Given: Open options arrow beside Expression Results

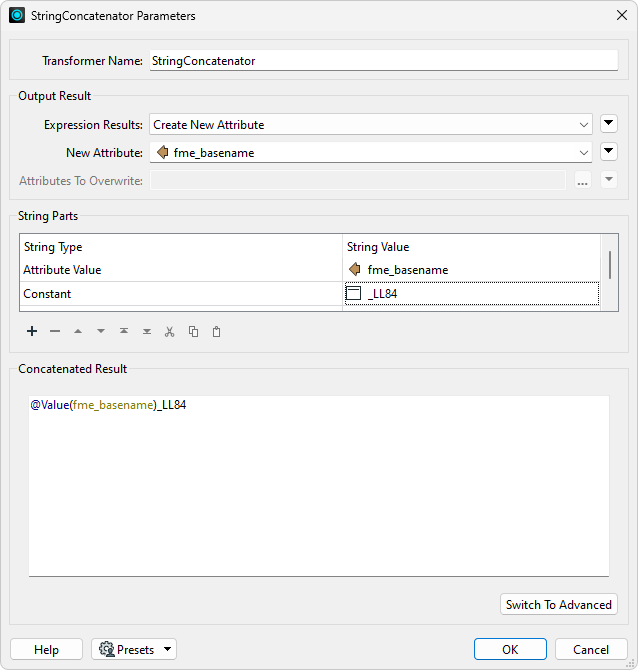Looking at the screenshot, I should pyautogui.click(x=609, y=123).
